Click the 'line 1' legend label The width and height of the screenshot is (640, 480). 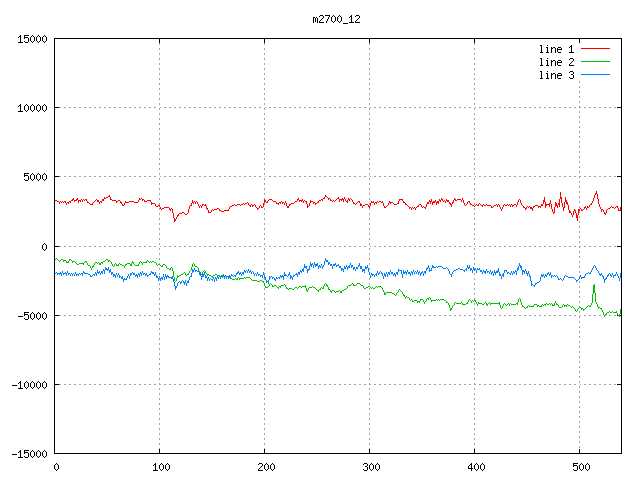click(x=556, y=49)
